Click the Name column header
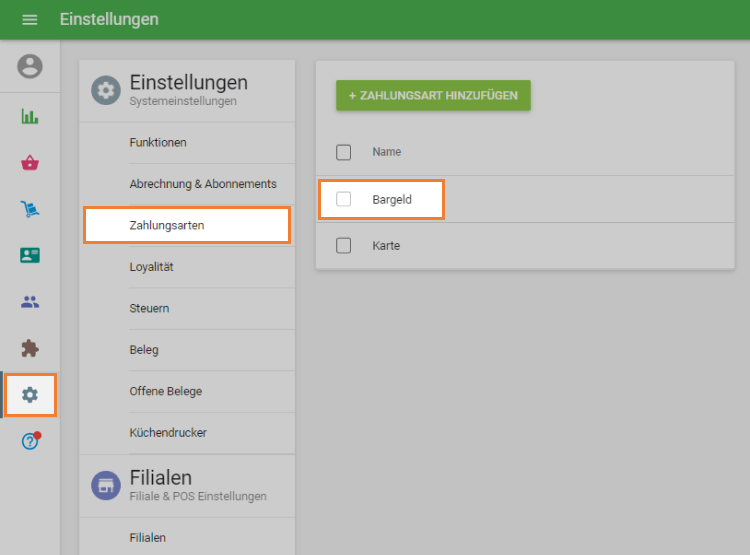750x555 pixels. [386, 152]
